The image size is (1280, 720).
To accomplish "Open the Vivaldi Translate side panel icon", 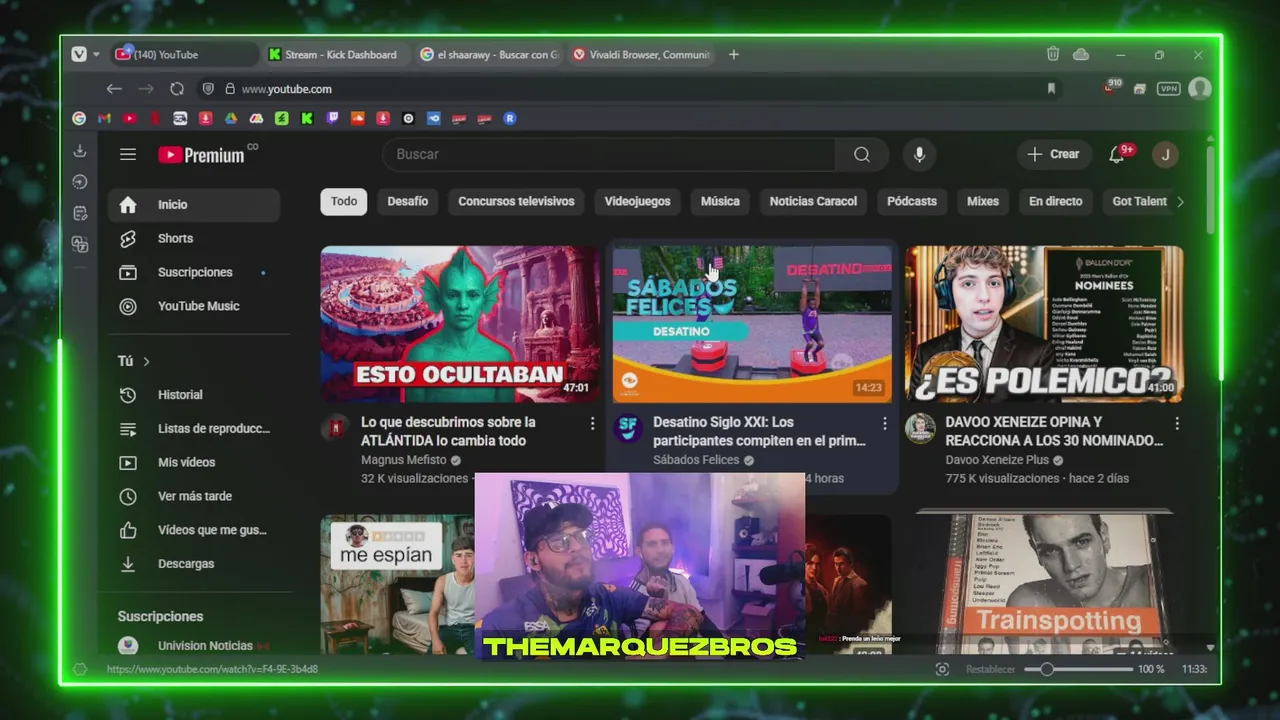I will tap(80, 244).
